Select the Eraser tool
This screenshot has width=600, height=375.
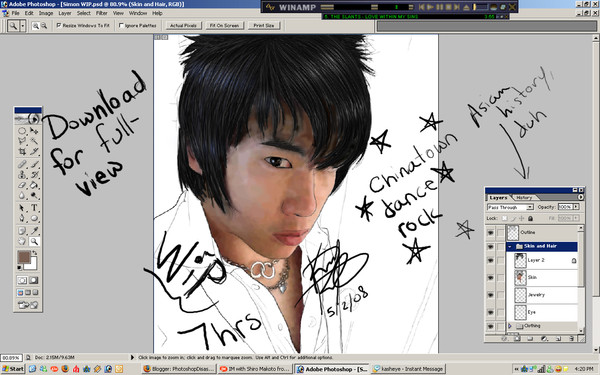(x=22, y=185)
